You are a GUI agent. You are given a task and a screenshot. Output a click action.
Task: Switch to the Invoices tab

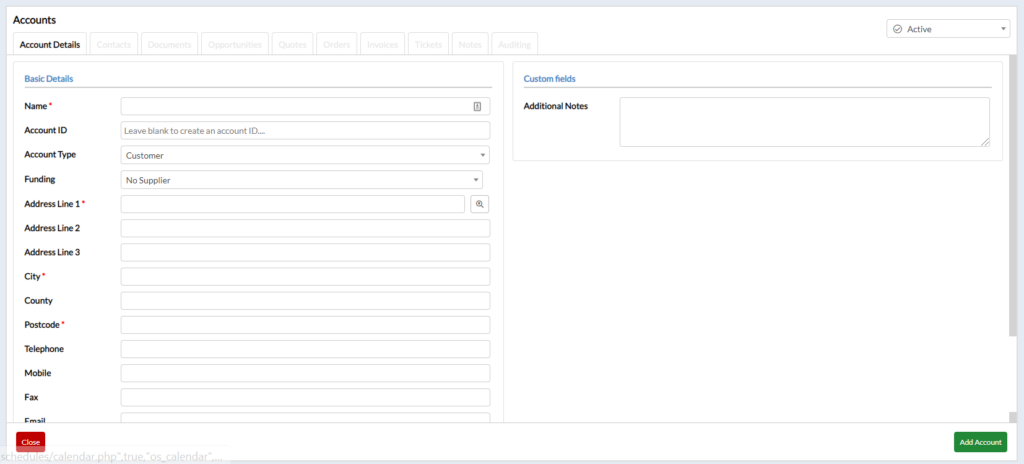pyautogui.click(x=383, y=45)
